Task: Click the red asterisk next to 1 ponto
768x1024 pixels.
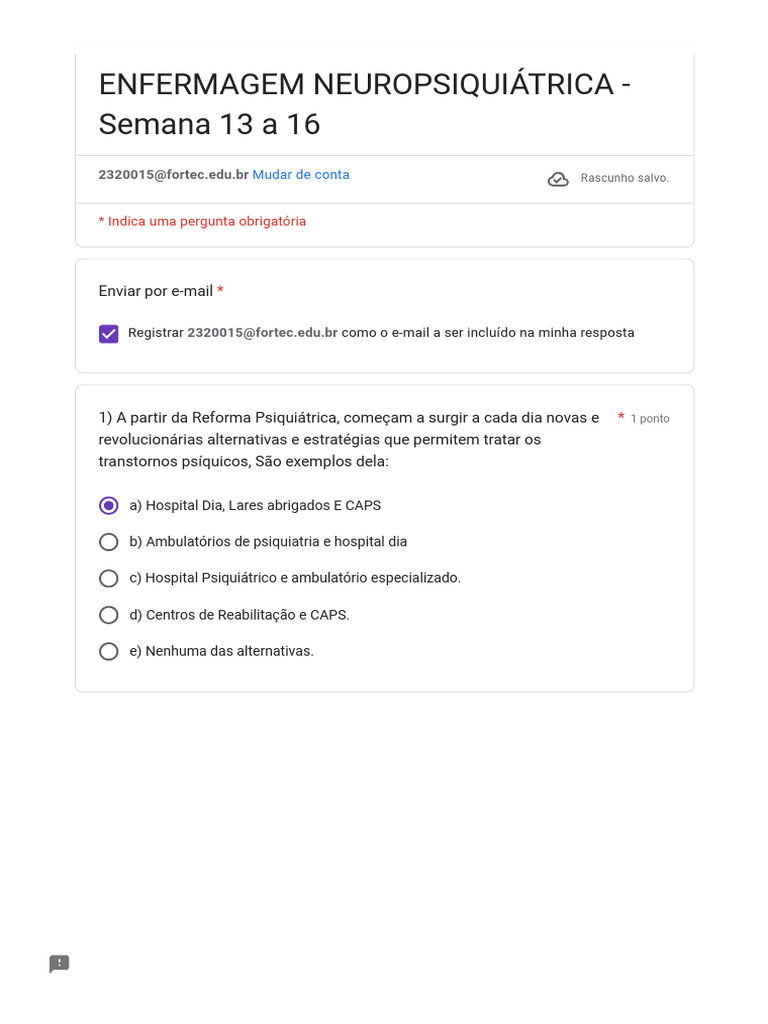Action: [621, 417]
